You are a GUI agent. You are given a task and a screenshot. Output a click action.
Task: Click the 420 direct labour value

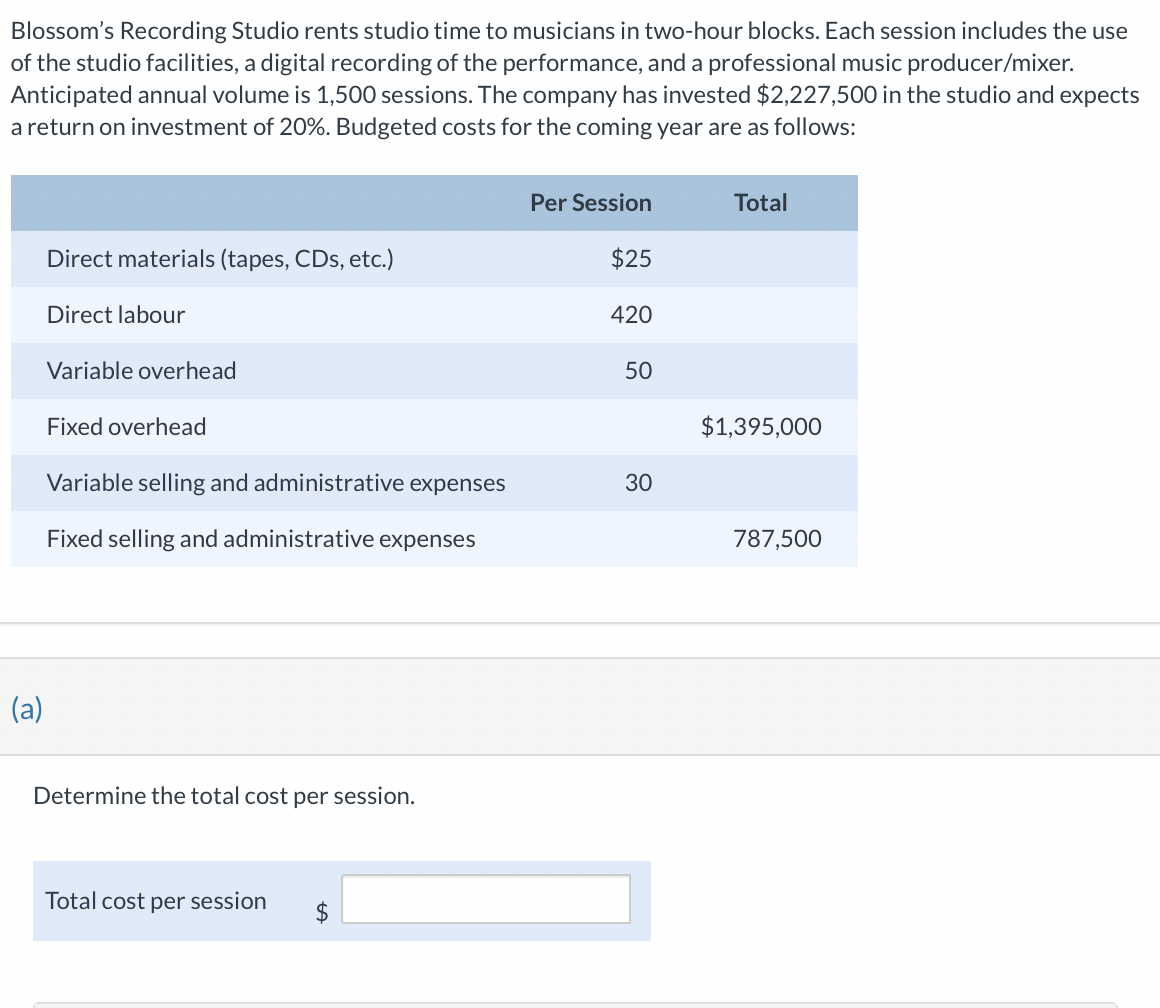click(x=631, y=315)
